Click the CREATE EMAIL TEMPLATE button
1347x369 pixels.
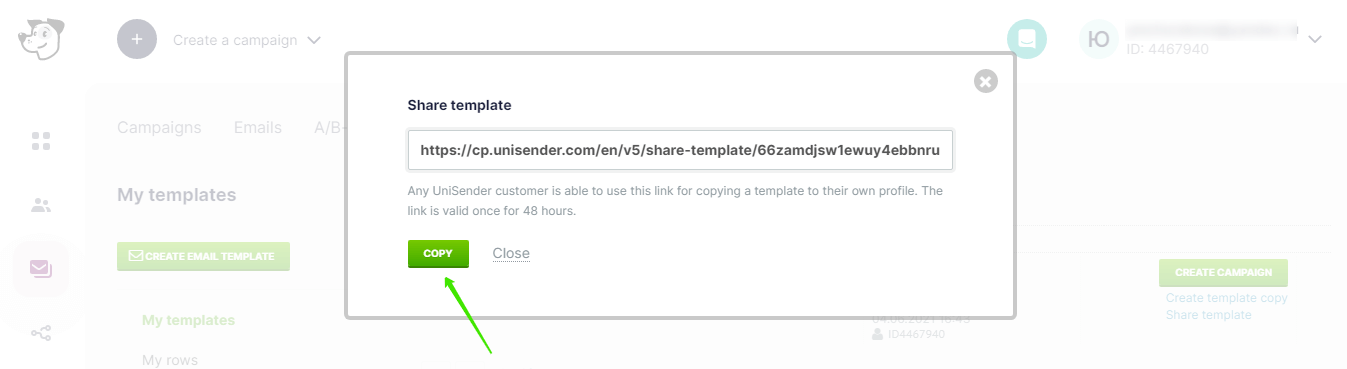[203, 256]
